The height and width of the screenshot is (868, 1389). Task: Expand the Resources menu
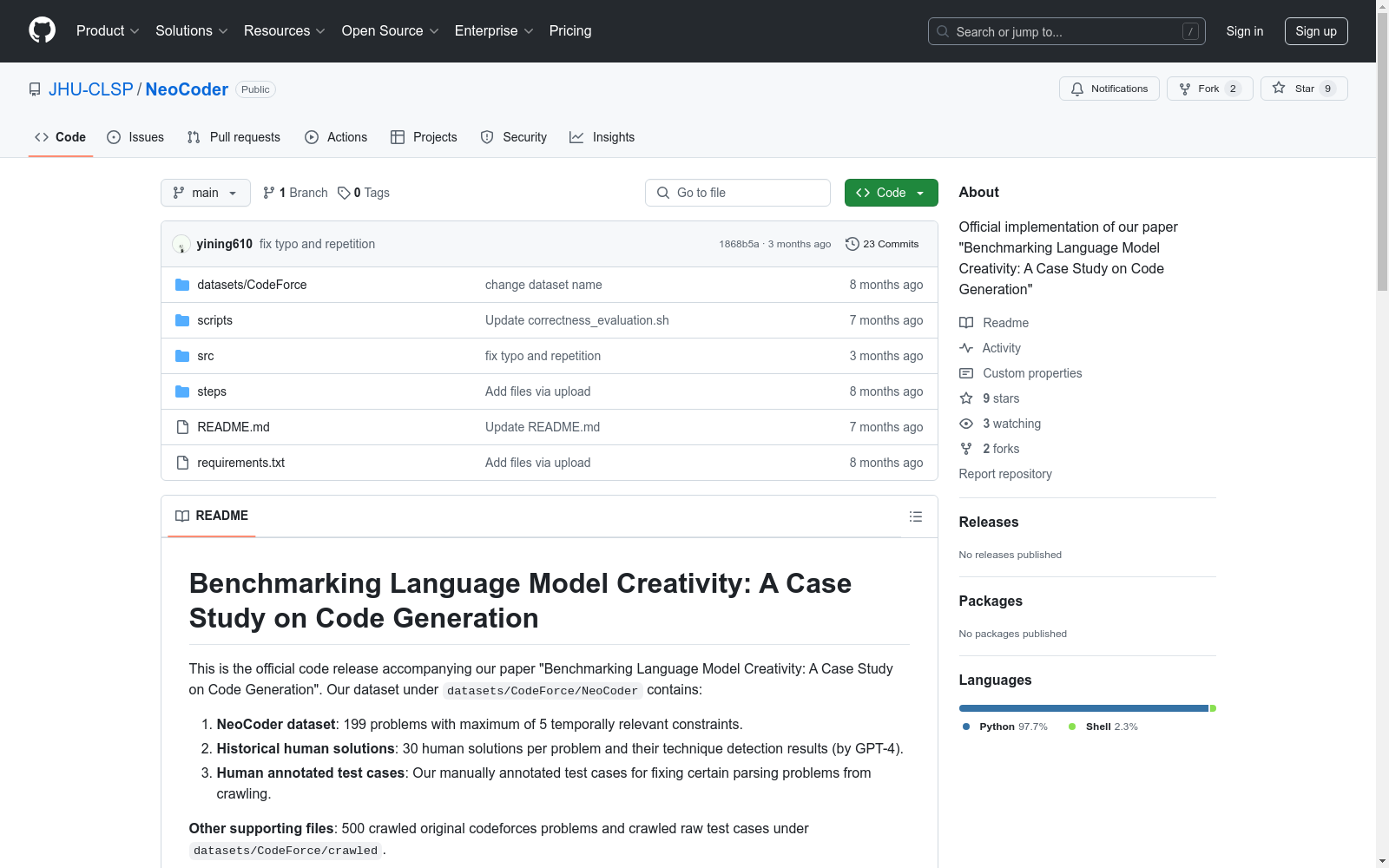point(285,31)
